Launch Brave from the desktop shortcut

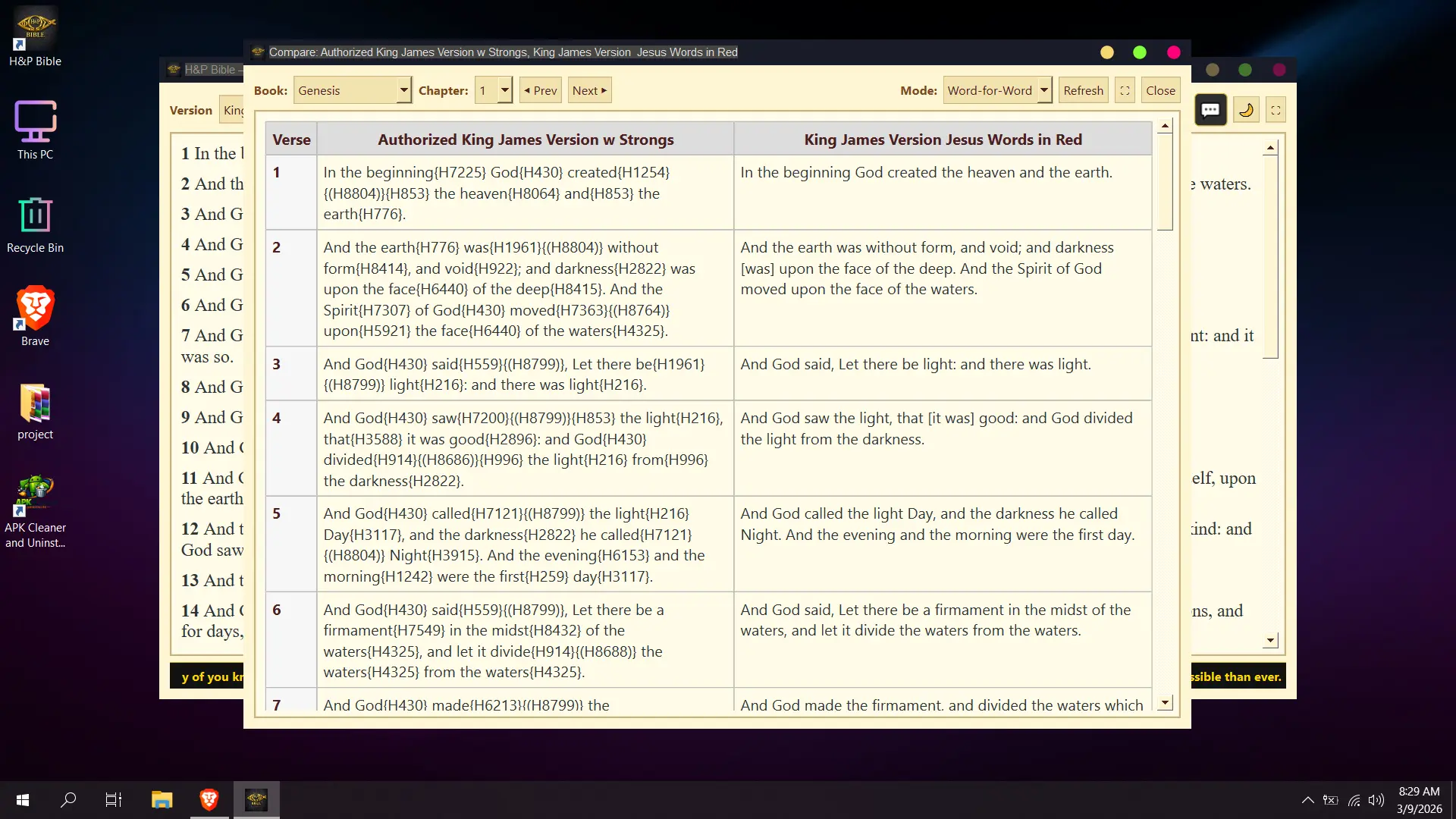35,317
